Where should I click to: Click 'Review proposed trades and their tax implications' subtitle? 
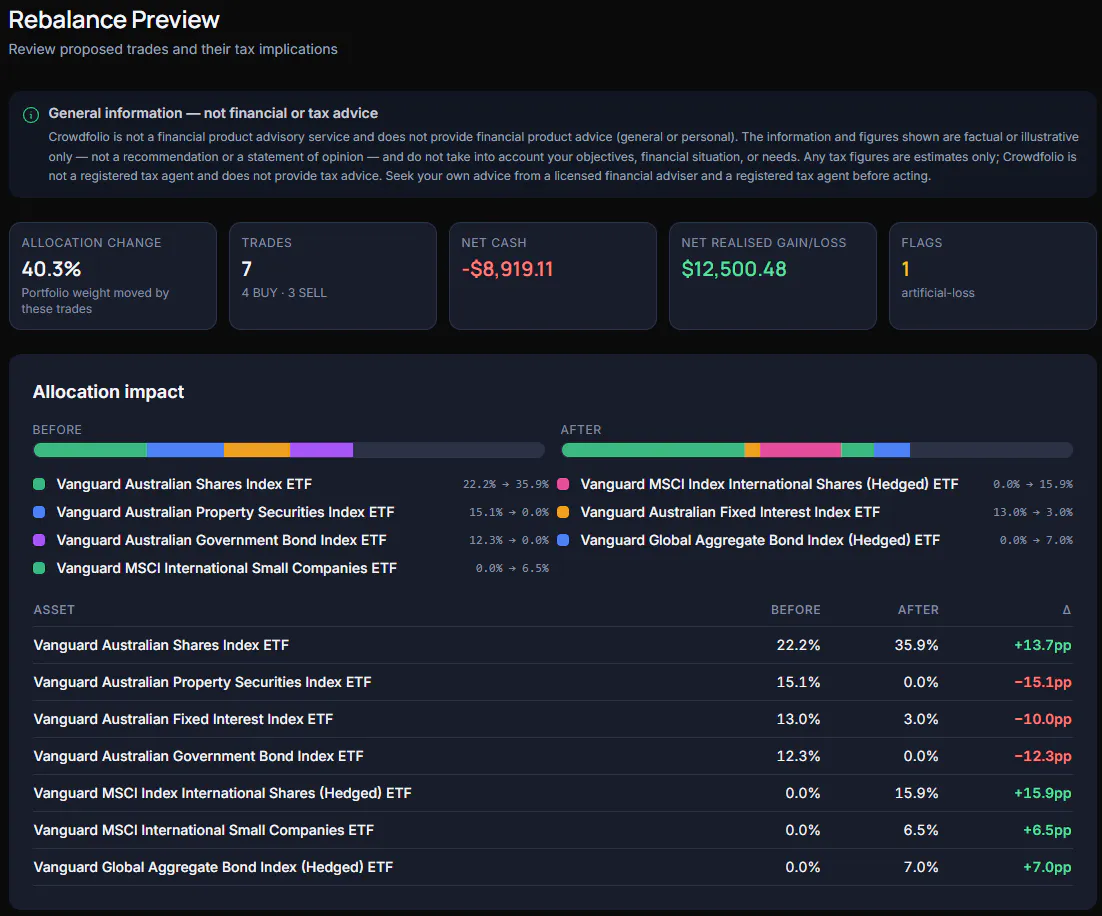point(173,49)
